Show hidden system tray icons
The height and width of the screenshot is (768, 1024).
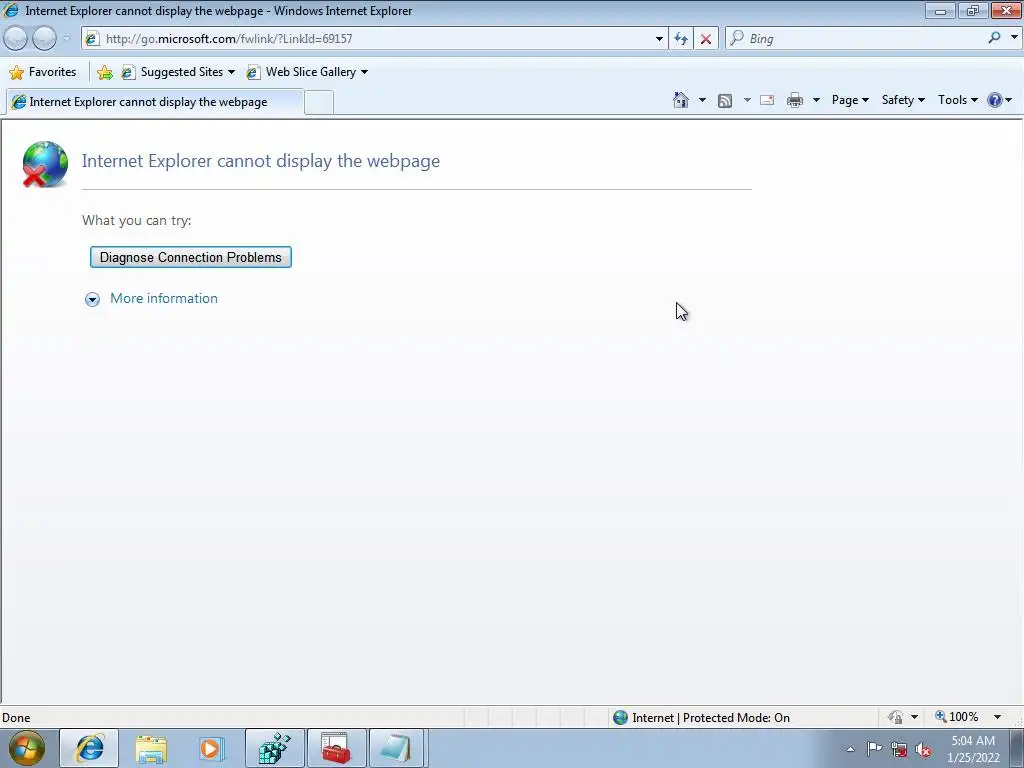coord(850,750)
